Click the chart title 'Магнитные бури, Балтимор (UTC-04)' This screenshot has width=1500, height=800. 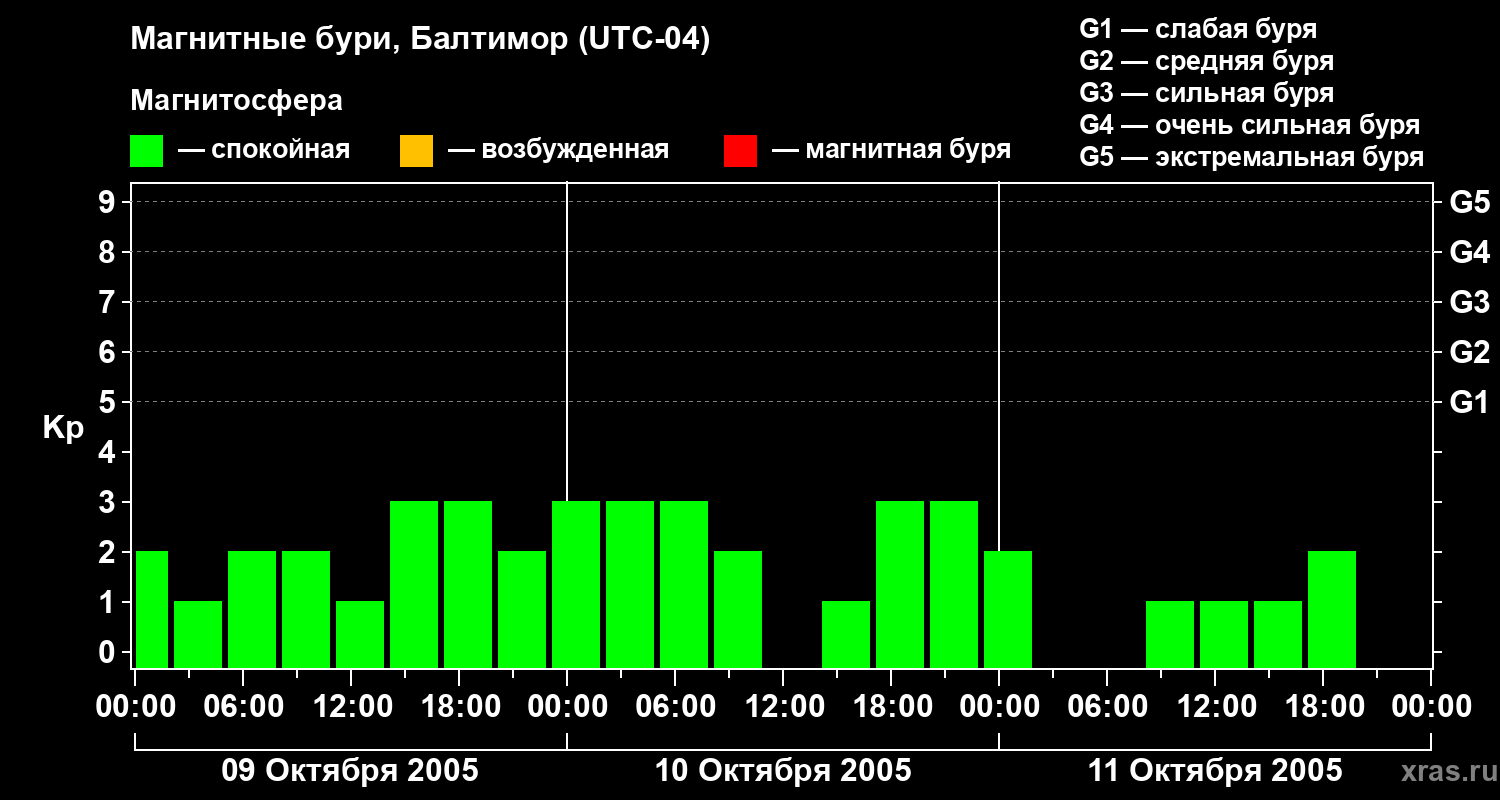420,40
